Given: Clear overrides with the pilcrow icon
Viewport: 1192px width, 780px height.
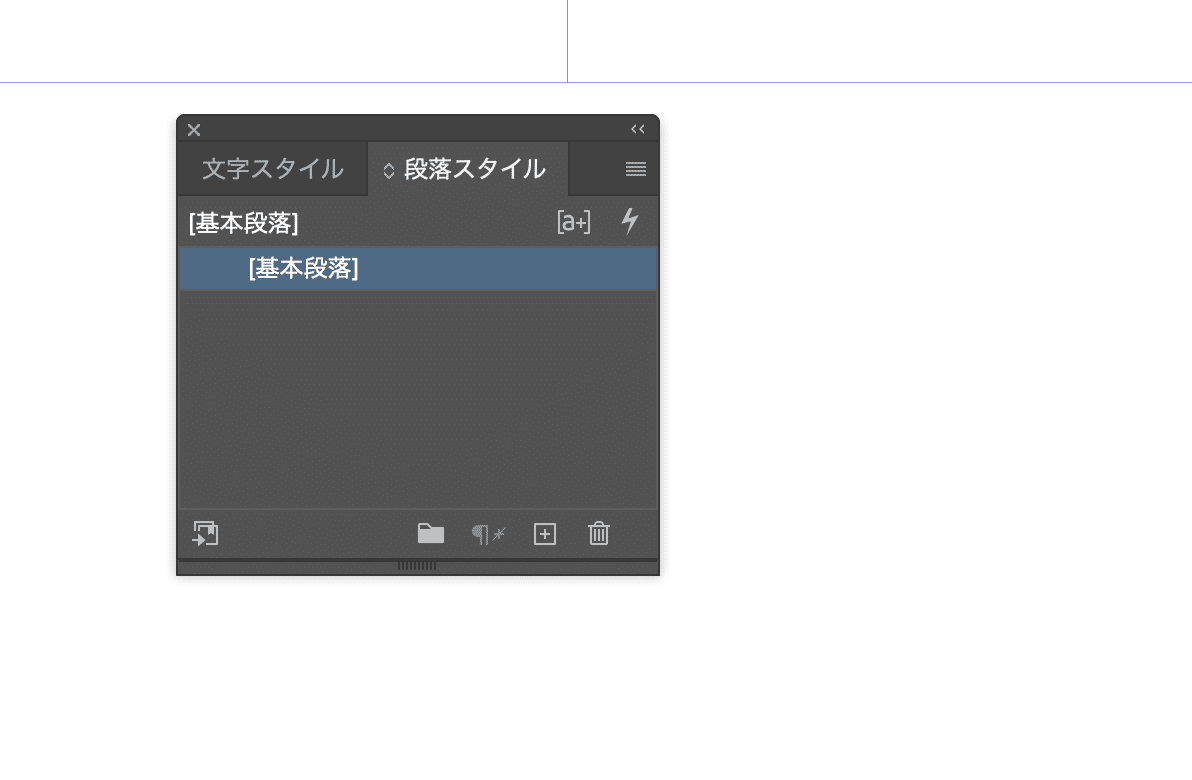Looking at the screenshot, I should 488,534.
